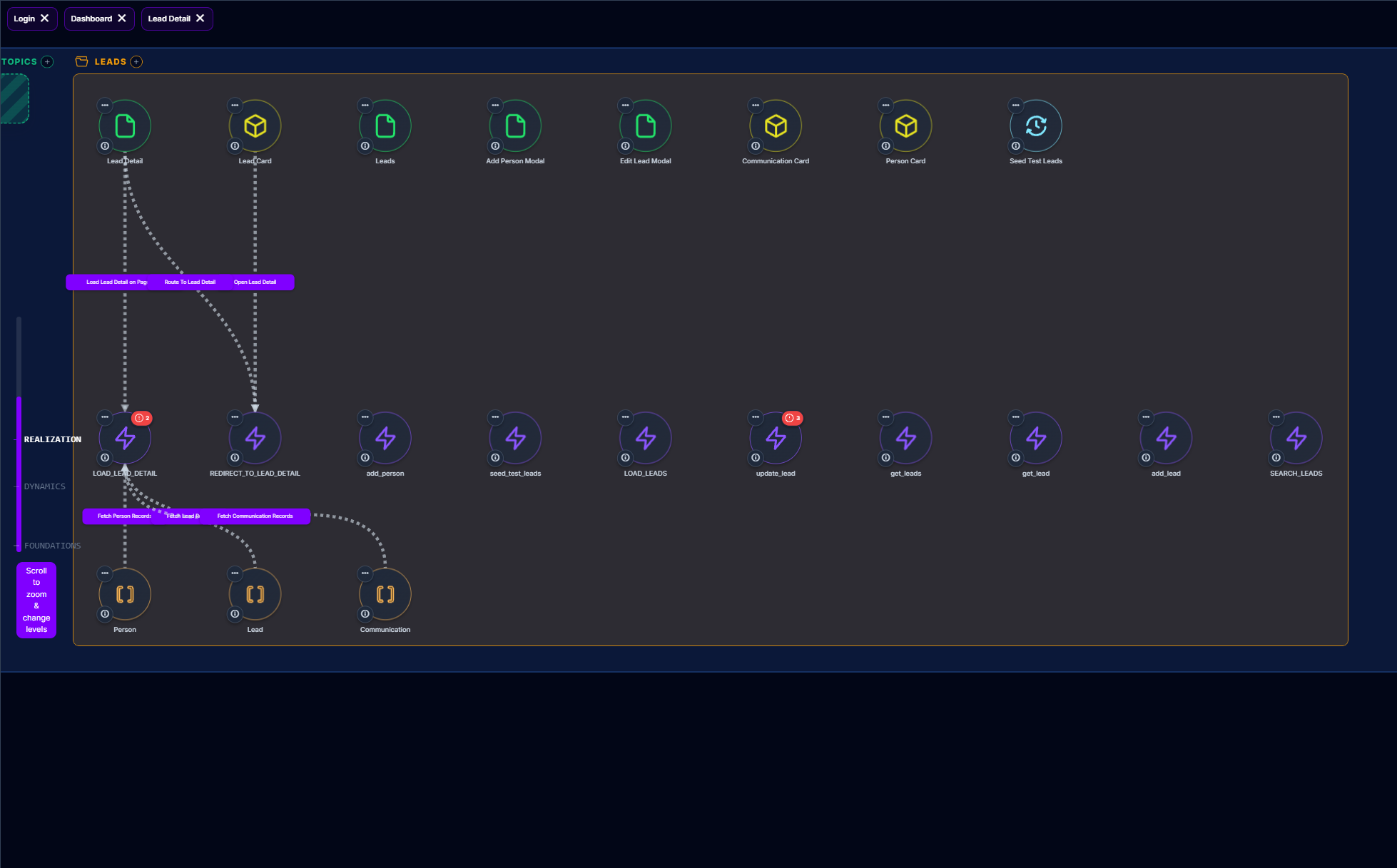This screenshot has height=868, width=1397.
Task: Select the Communication Card node
Action: [x=776, y=126]
